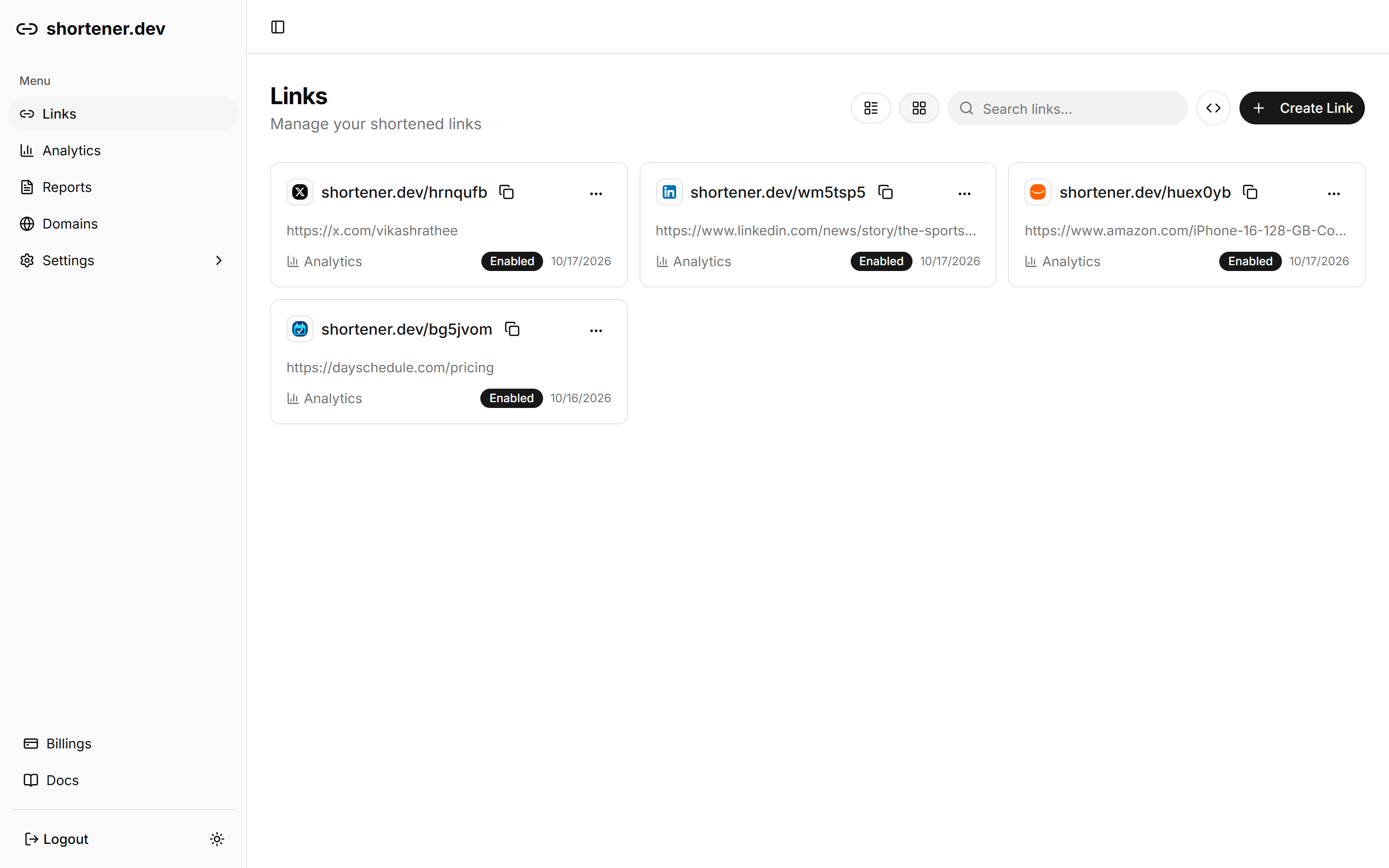Copy shortener.dev/hrnqufb link
Image resolution: width=1389 pixels, height=868 pixels.
506,192
